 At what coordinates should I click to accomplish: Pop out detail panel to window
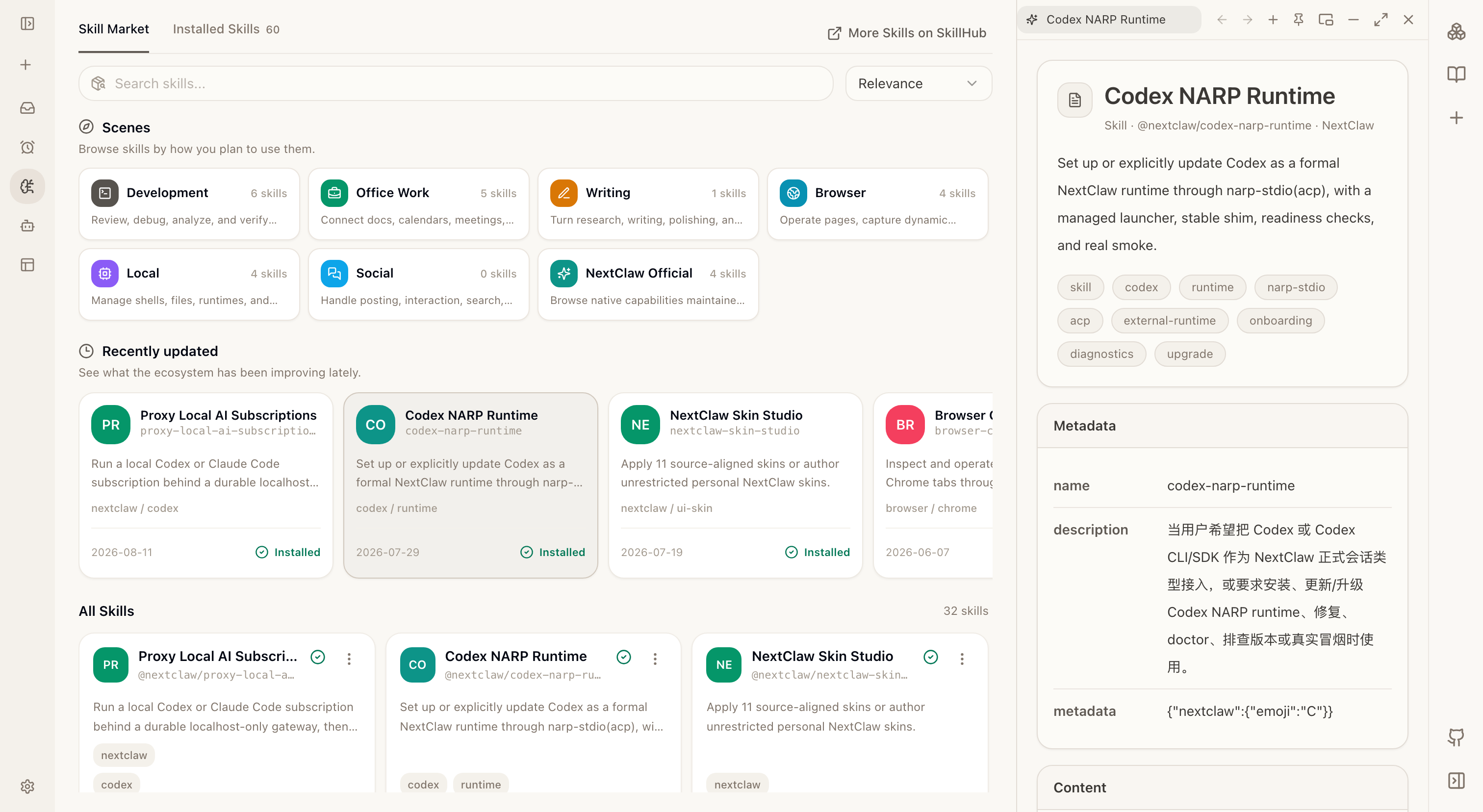click(x=1326, y=20)
